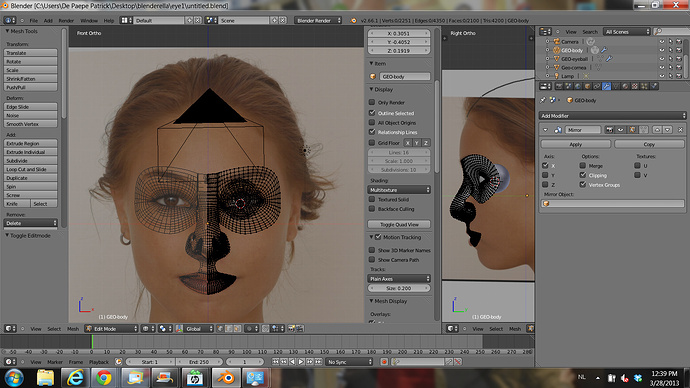The width and height of the screenshot is (690, 388).
Task: Move Mirror modifier up in stack
Action: (x=657, y=130)
